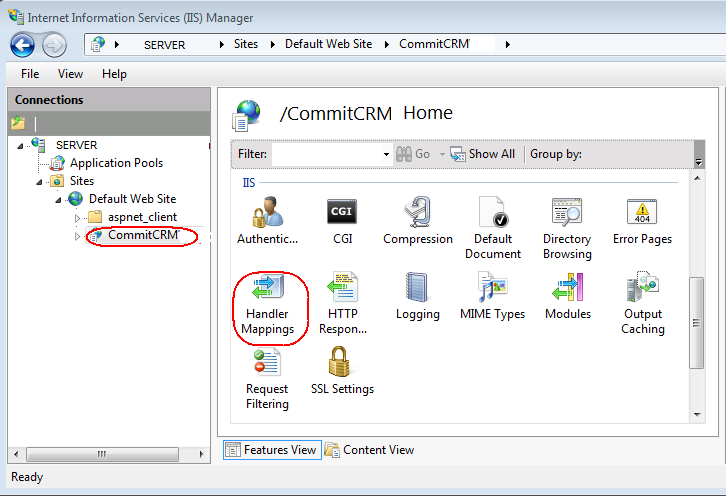This screenshot has width=726, height=496.
Task: Open the View menu
Action: [70, 74]
